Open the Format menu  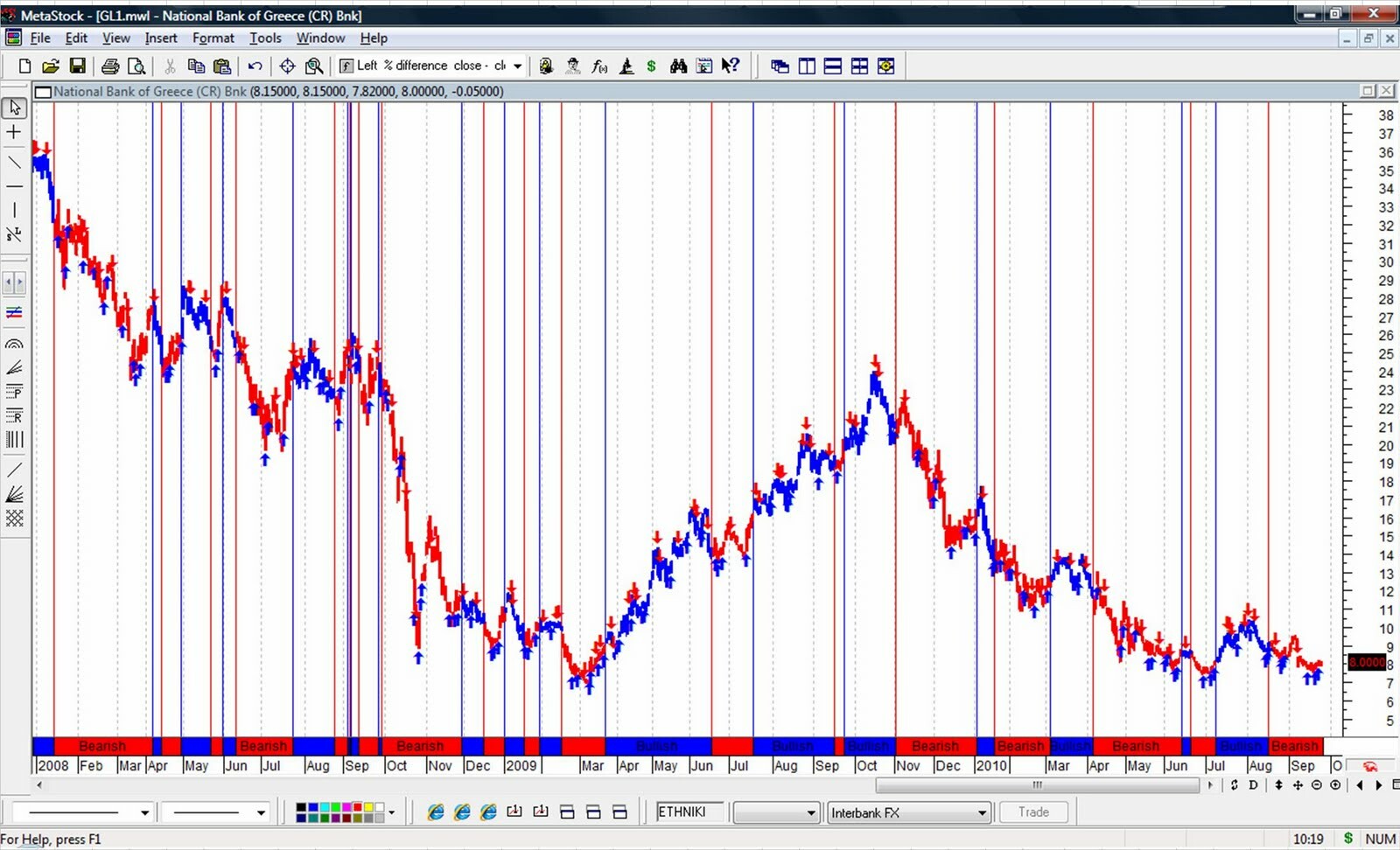point(213,38)
